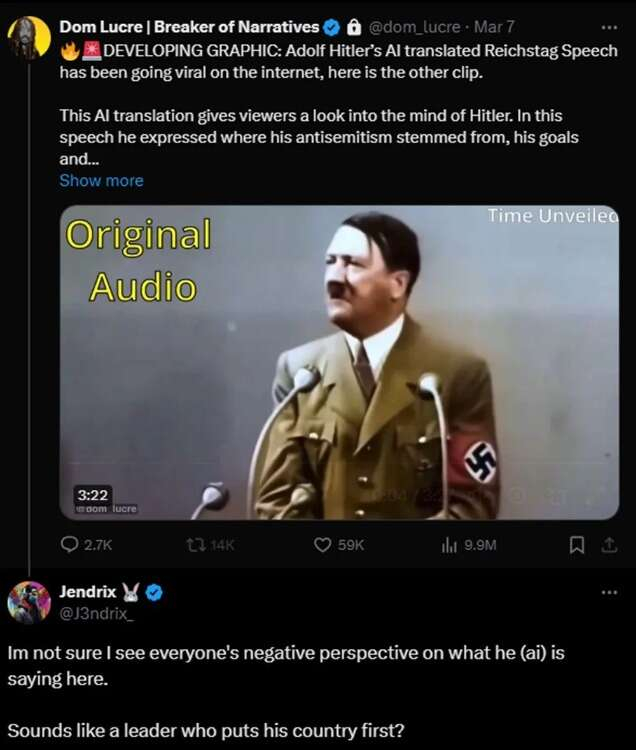Expand the tweet text with Show more
The image size is (636, 750).
click(x=101, y=181)
